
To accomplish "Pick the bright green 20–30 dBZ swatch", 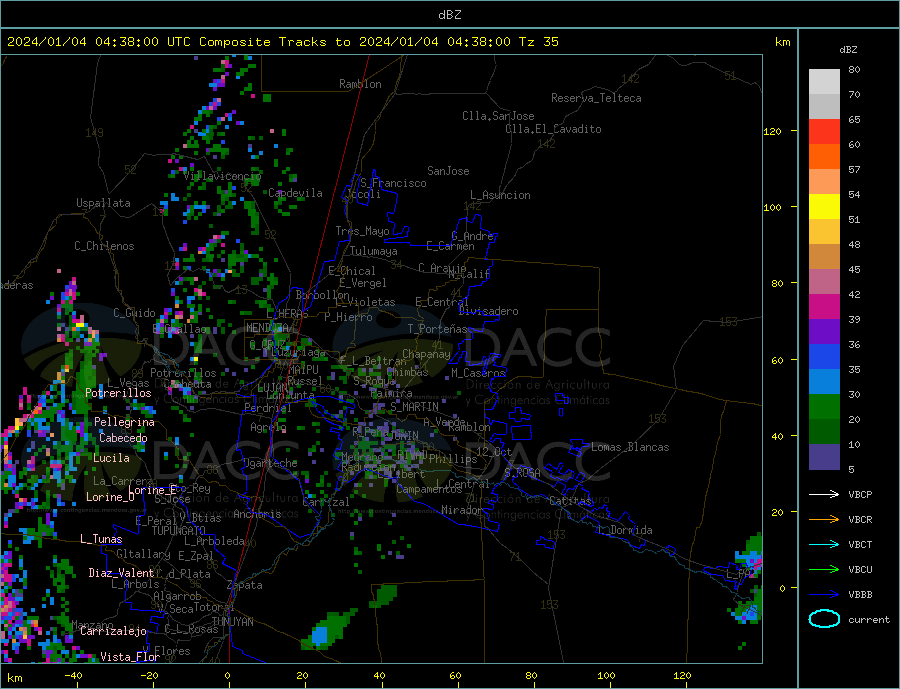I will pyautogui.click(x=824, y=407).
